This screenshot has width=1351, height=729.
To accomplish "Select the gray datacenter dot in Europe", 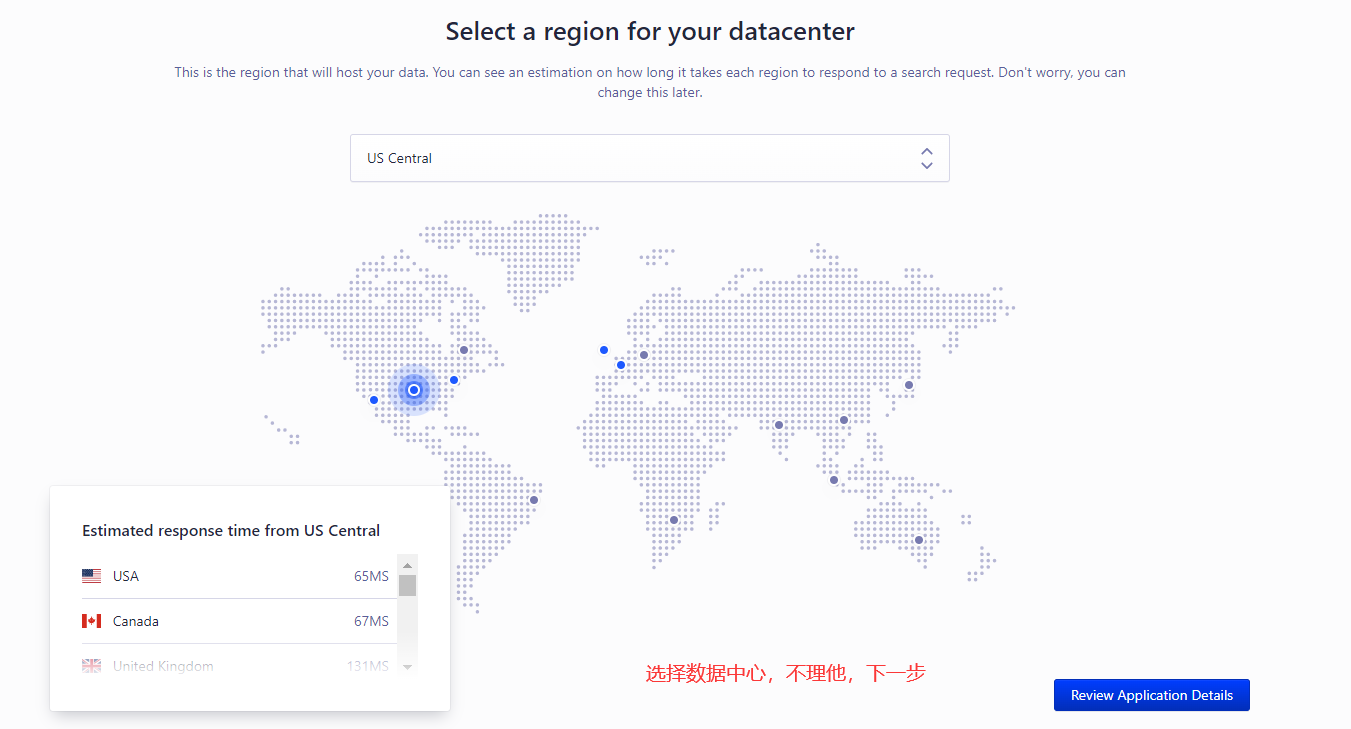I will click(x=644, y=355).
